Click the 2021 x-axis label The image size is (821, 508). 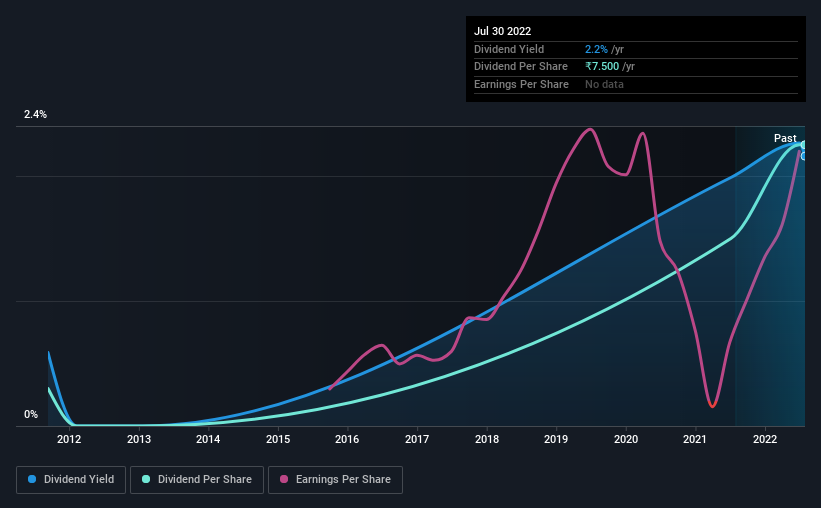[695, 439]
